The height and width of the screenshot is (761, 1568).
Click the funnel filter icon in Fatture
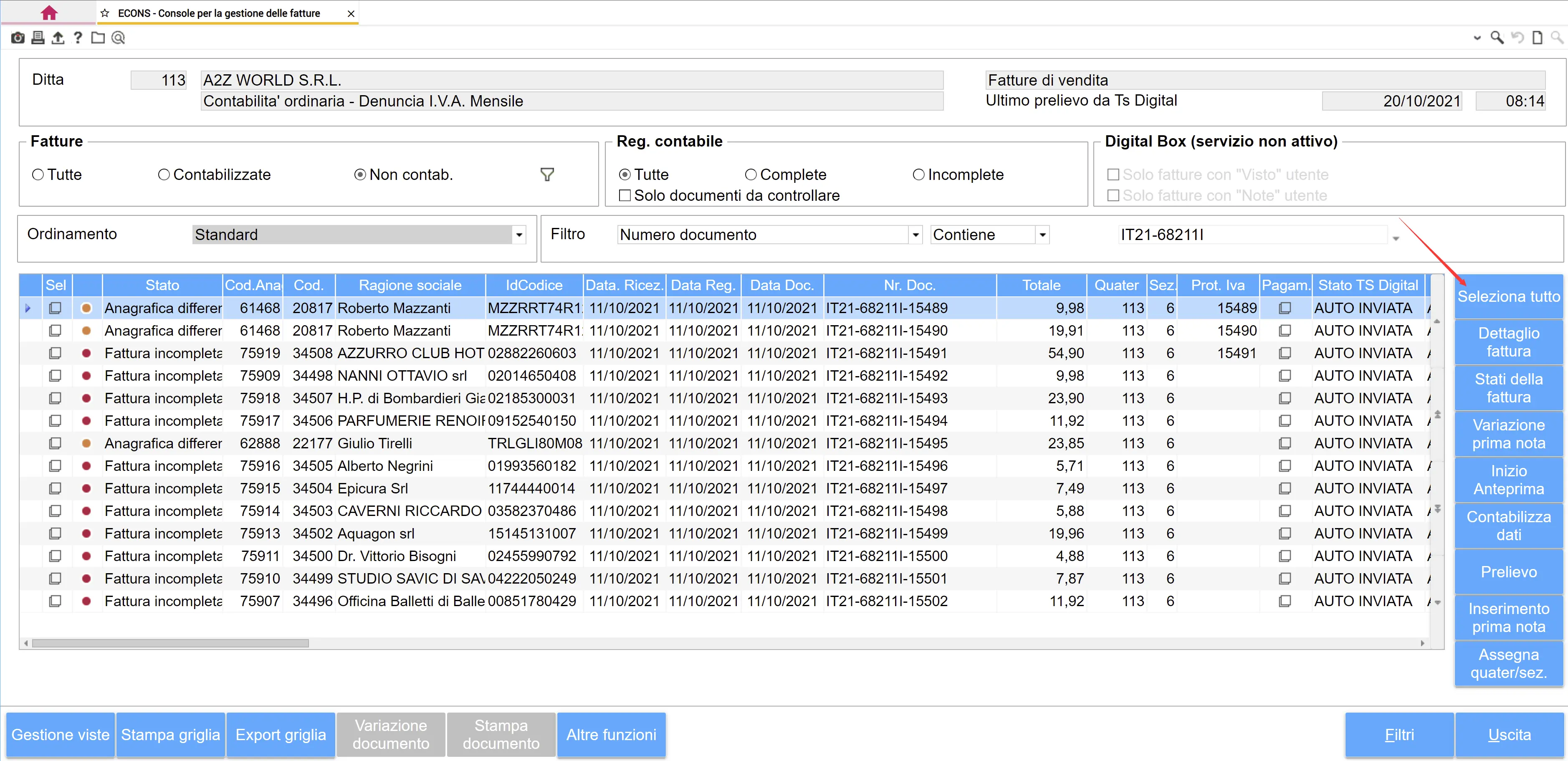coord(546,175)
